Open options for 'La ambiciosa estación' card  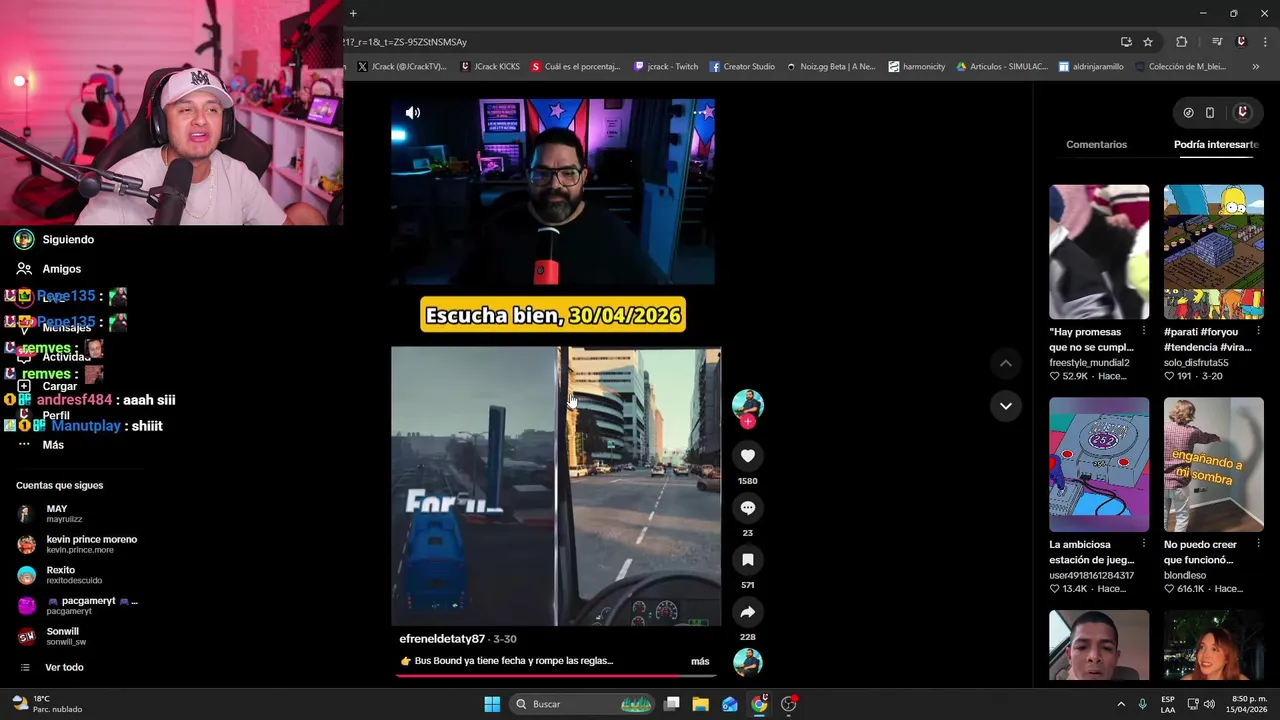click(x=1144, y=544)
